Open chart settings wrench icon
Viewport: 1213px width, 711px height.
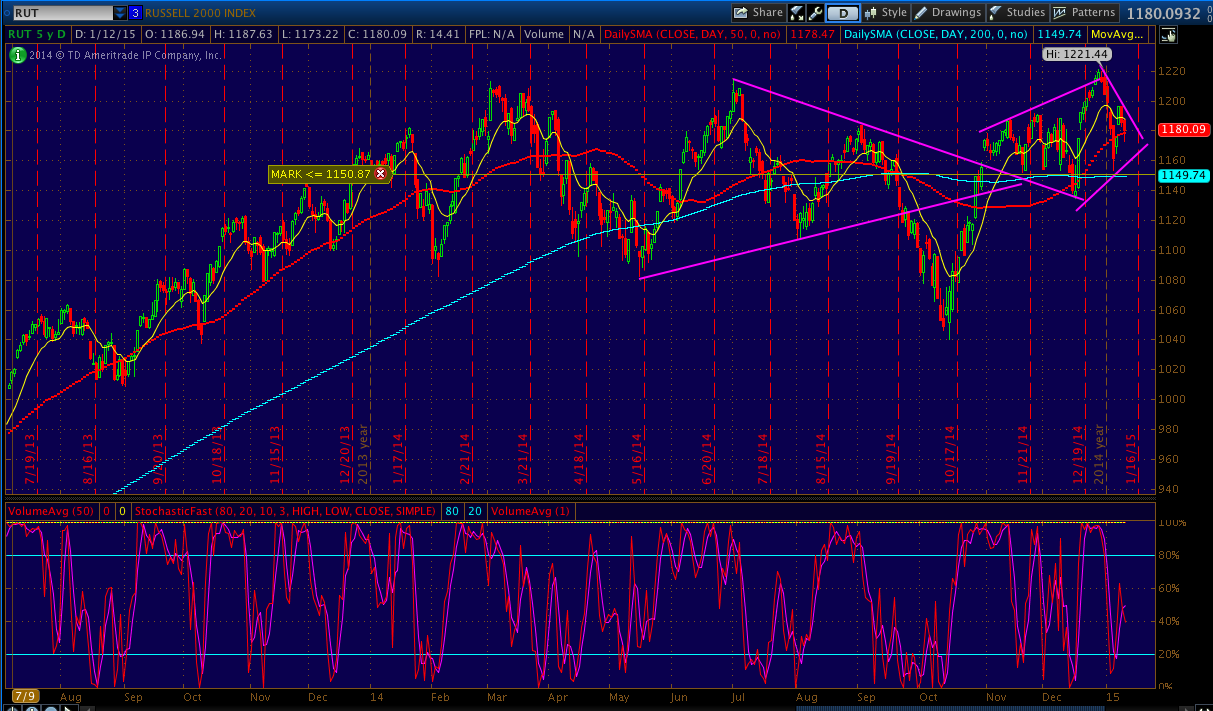[x=816, y=13]
